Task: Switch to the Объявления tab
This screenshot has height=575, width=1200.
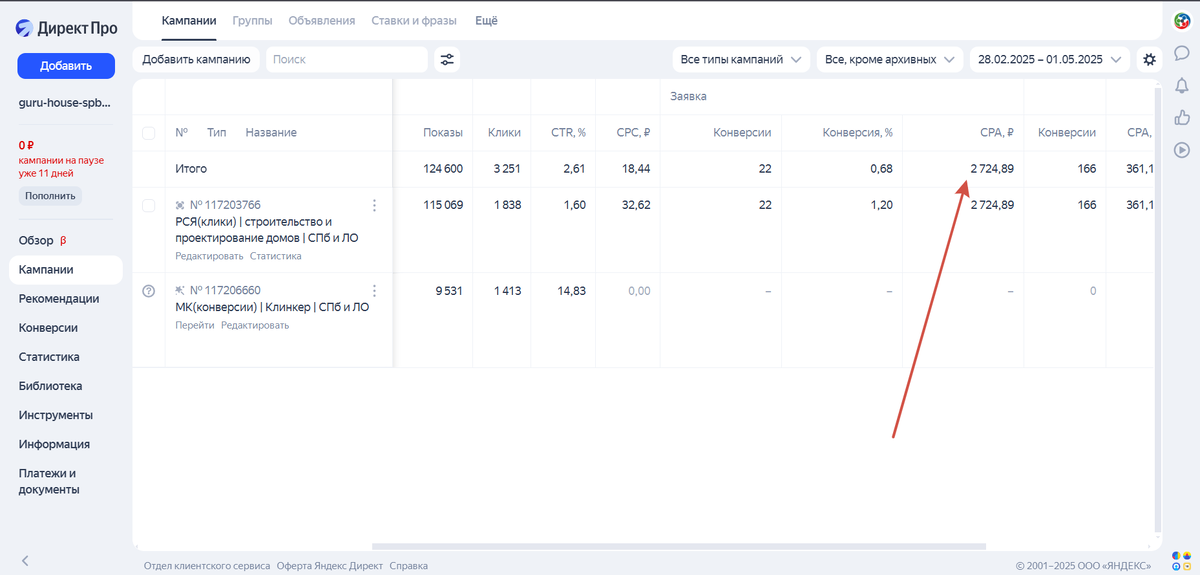Action: [x=322, y=20]
